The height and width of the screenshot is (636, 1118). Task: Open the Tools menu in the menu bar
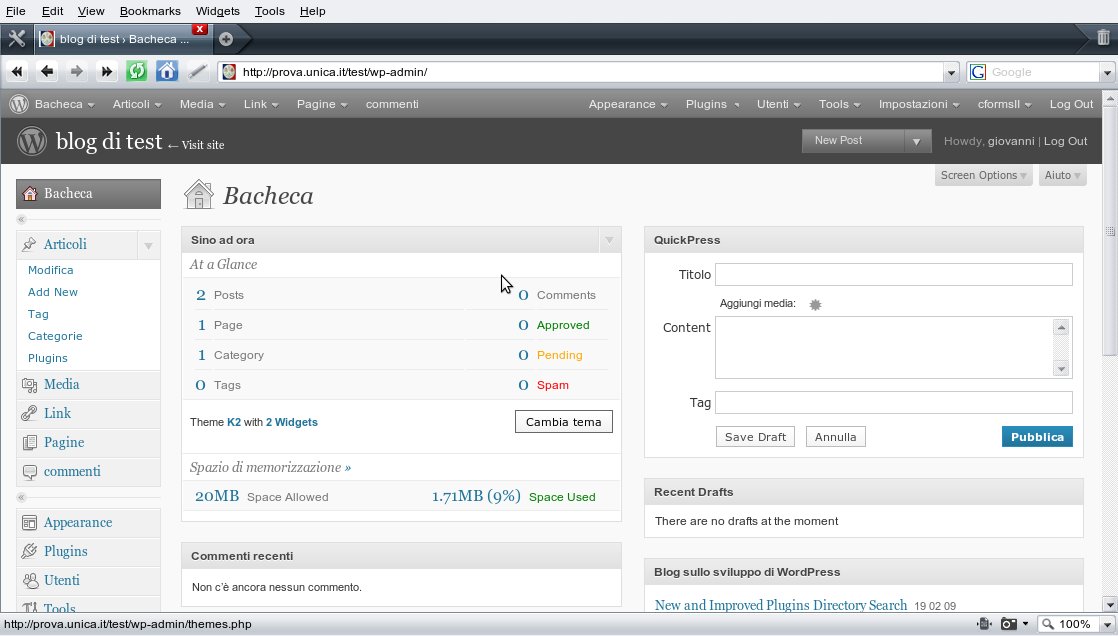(270, 11)
